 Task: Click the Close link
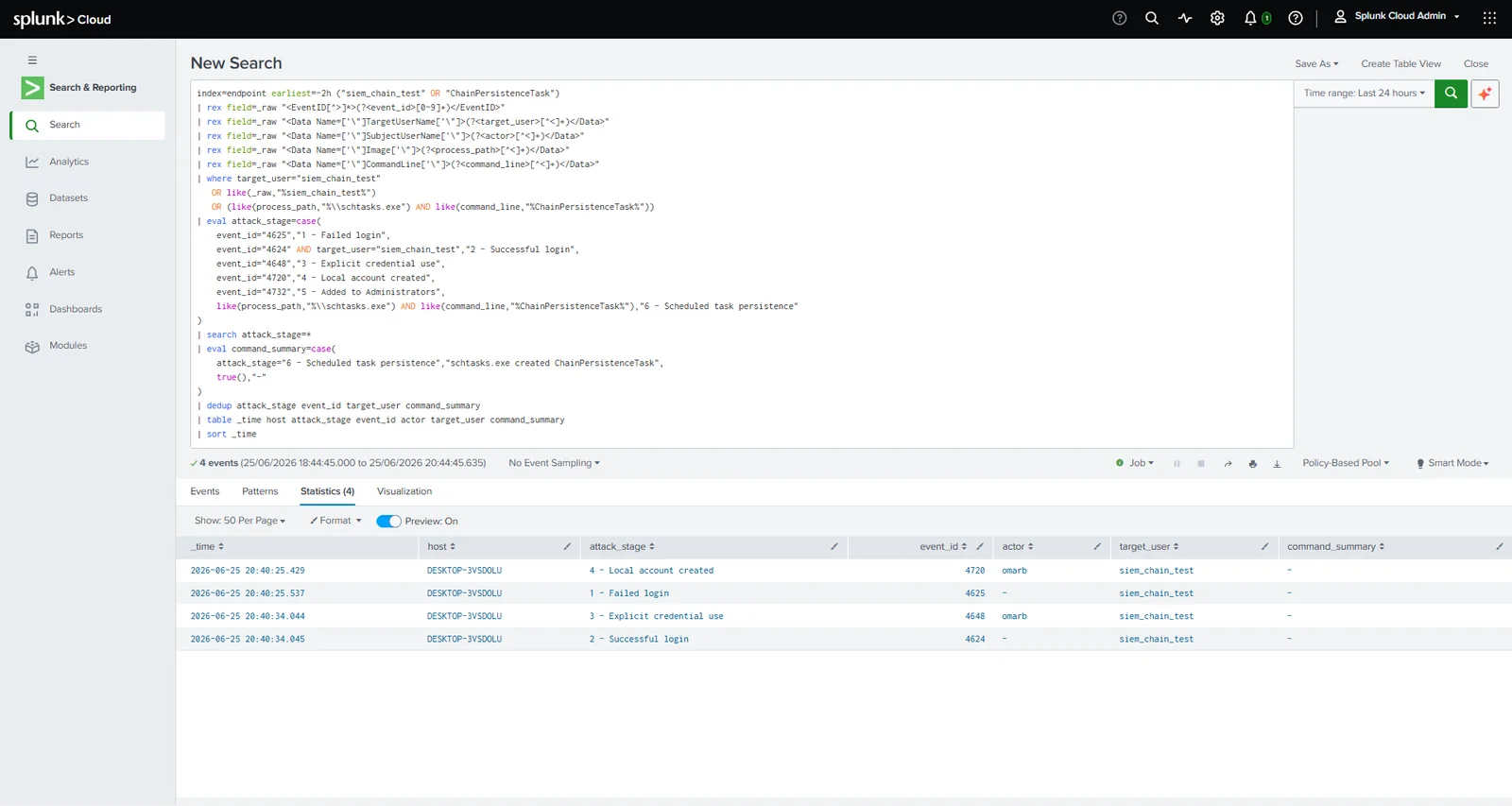(x=1476, y=64)
